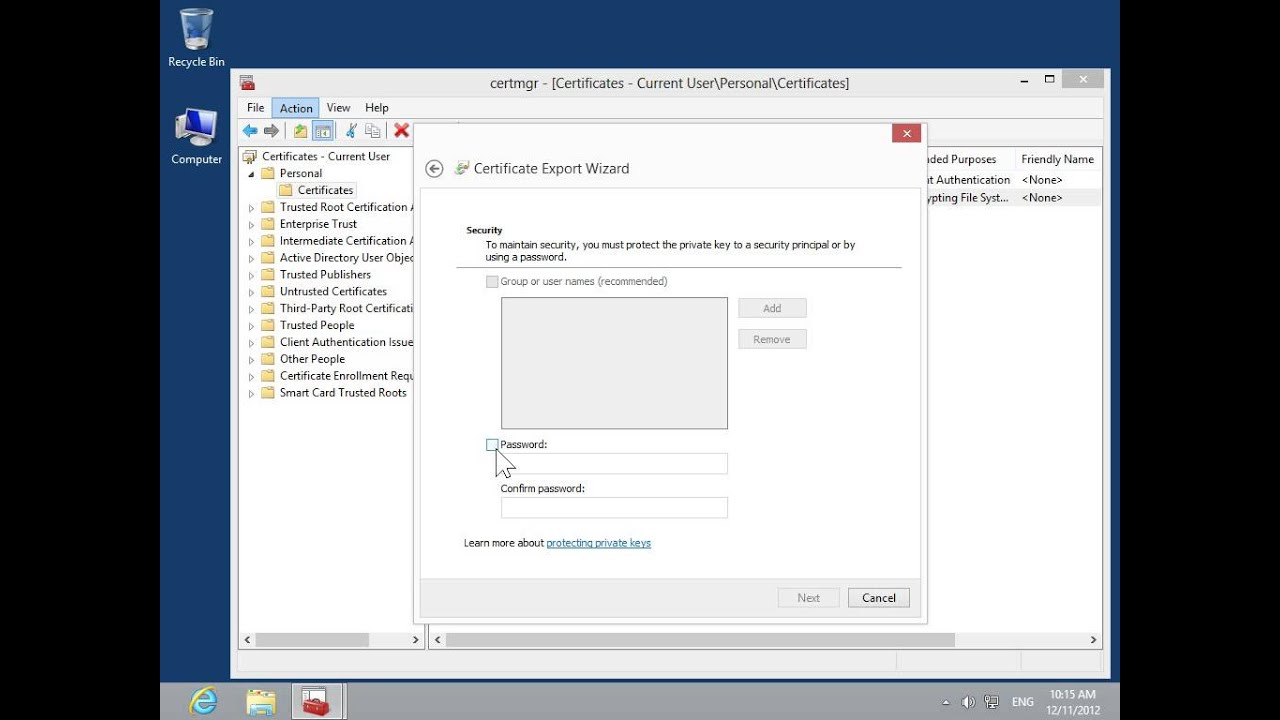Enable the Password checkbox
The width and height of the screenshot is (1280, 720).
(x=492, y=444)
